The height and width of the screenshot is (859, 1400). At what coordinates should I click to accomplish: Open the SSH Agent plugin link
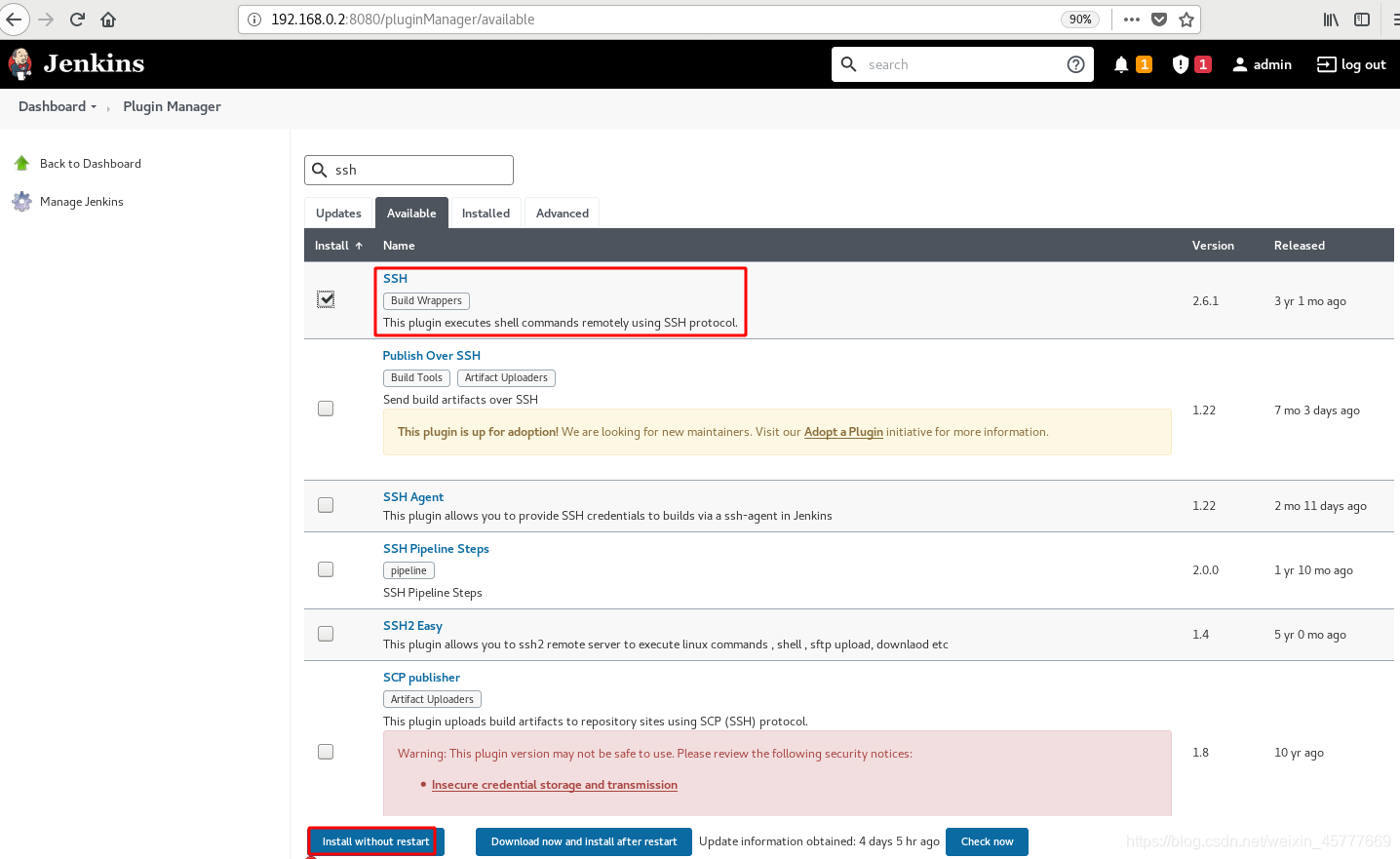[x=413, y=497]
